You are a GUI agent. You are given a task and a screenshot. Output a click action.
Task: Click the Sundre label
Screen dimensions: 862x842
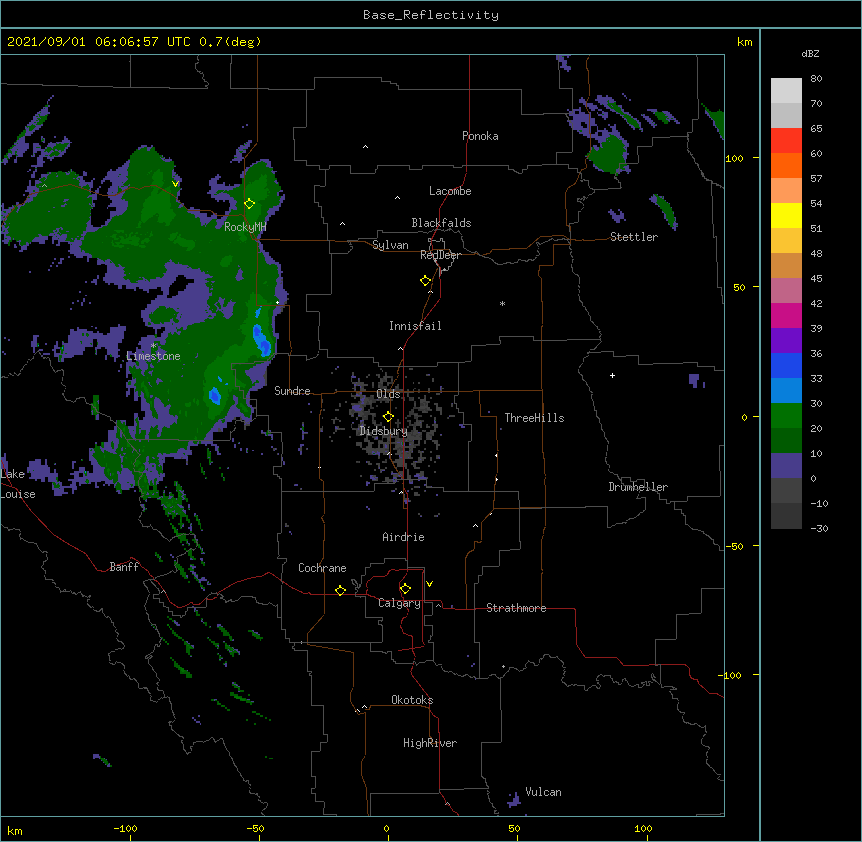click(x=292, y=391)
